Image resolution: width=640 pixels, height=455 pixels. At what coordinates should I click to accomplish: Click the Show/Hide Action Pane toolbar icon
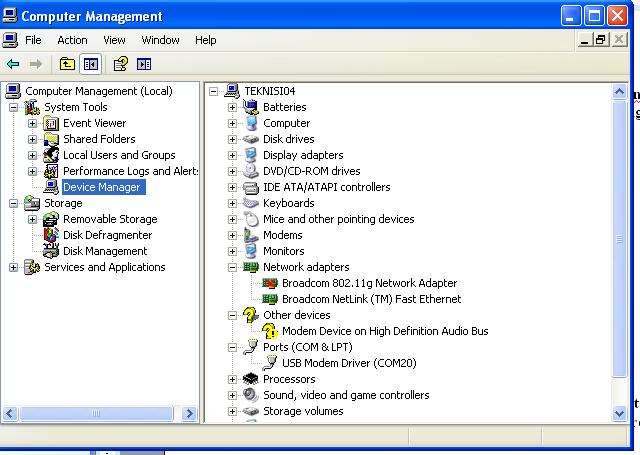coord(144,64)
